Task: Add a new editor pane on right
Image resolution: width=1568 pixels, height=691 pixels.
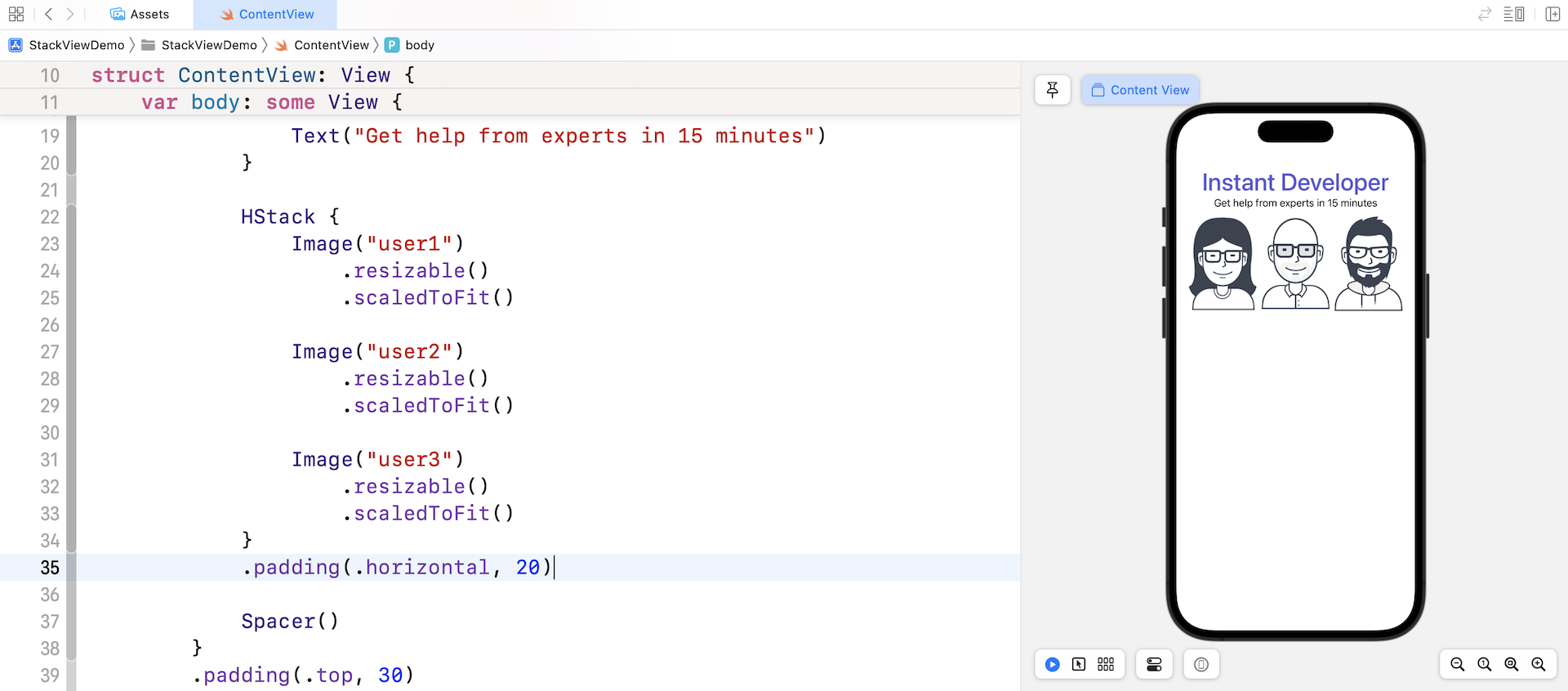Action: (1552, 14)
